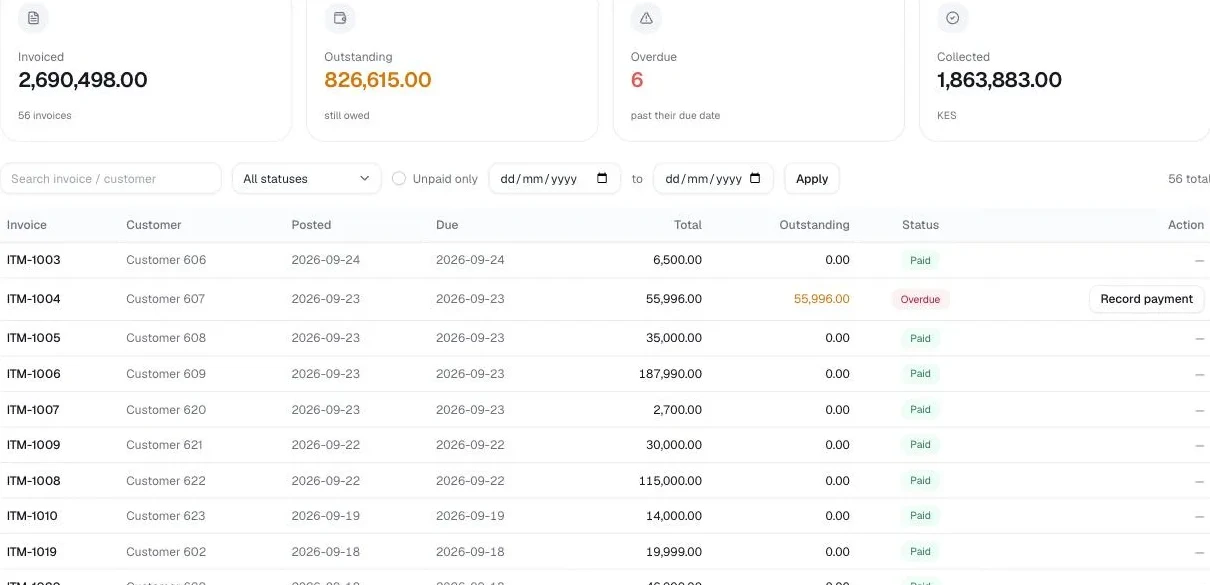Click the Paid badge for ITM-1003
Image resolution: width=1210 pixels, height=585 pixels.
pyautogui.click(x=920, y=260)
